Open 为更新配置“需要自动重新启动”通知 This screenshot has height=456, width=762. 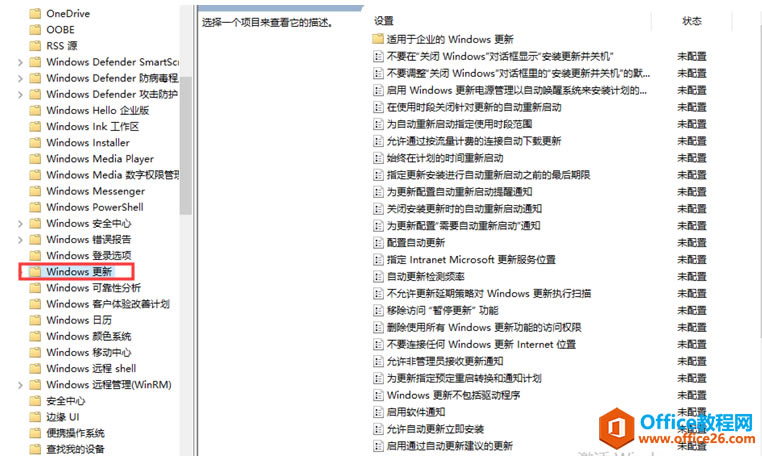click(x=463, y=226)
